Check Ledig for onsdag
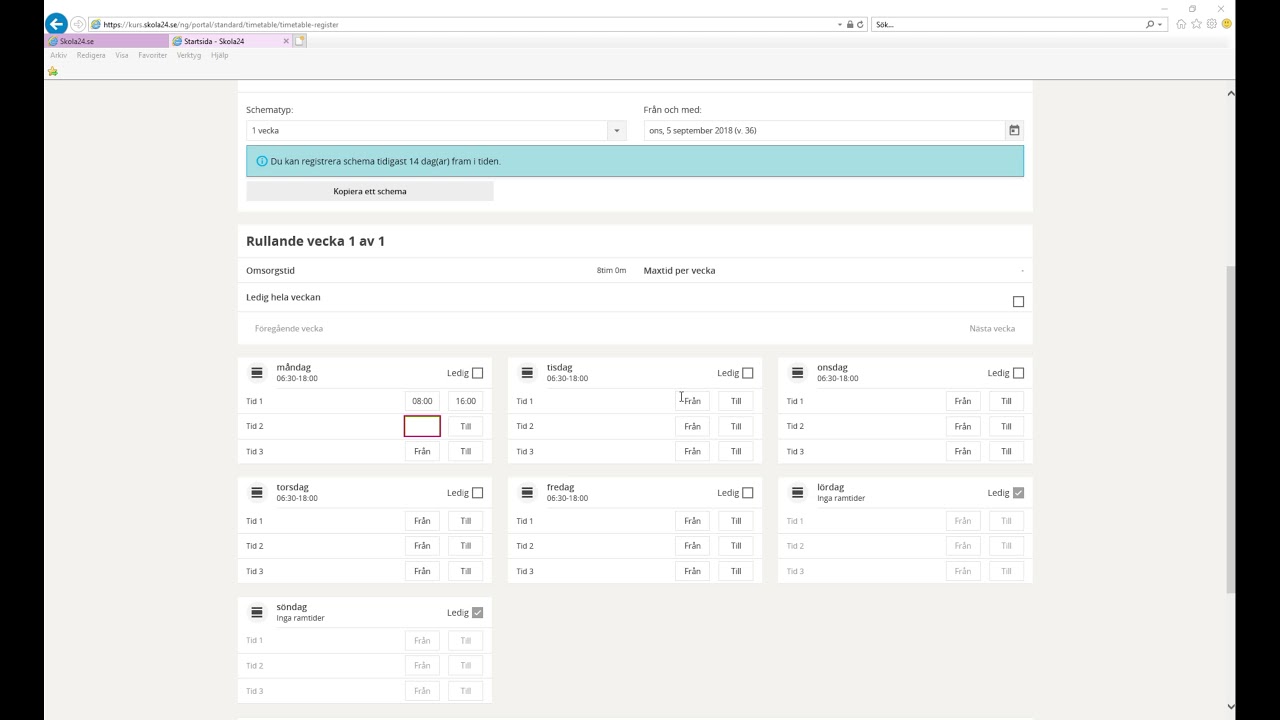Image resolution: width=1280 pixels, height=720 pixels. tap(1018, 373)
